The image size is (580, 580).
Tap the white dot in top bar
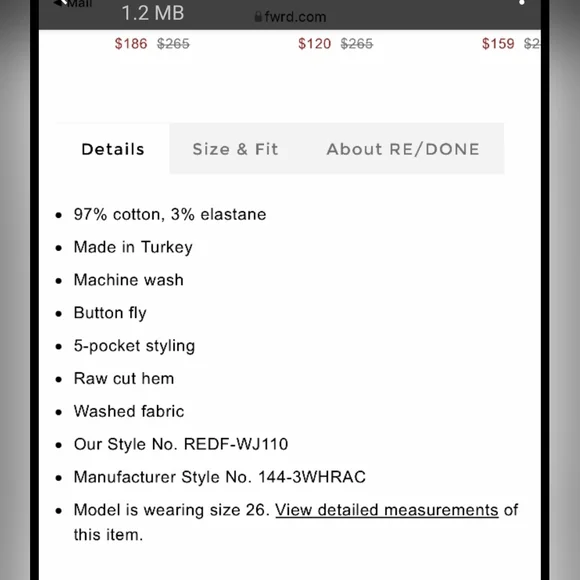click(x=522, y=2)
